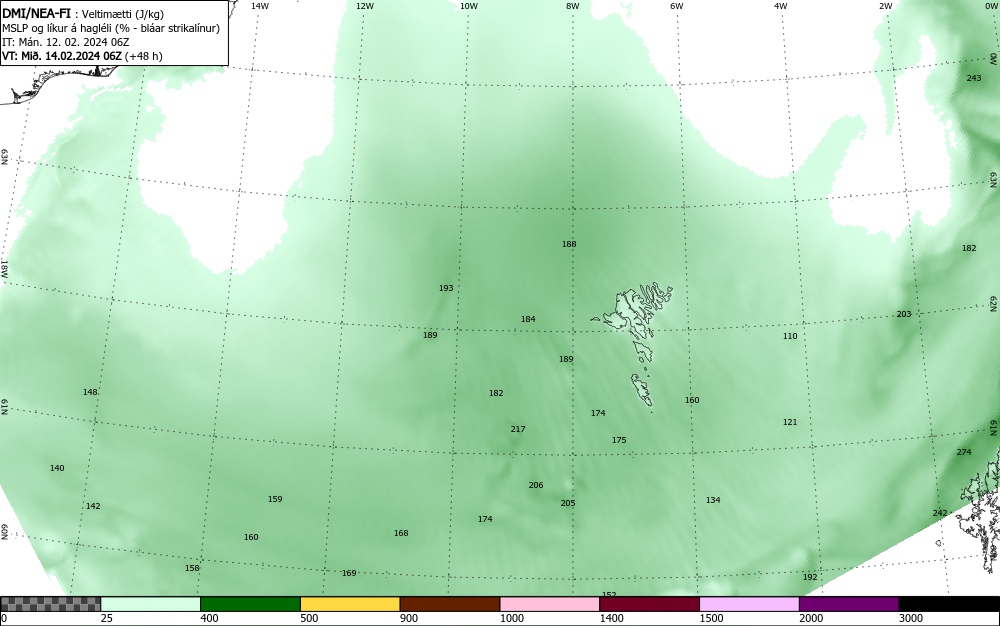The height and width of the screenshot is (626, 1000).
Task: Click the legend scale label 2000
Action: (811, 618)
